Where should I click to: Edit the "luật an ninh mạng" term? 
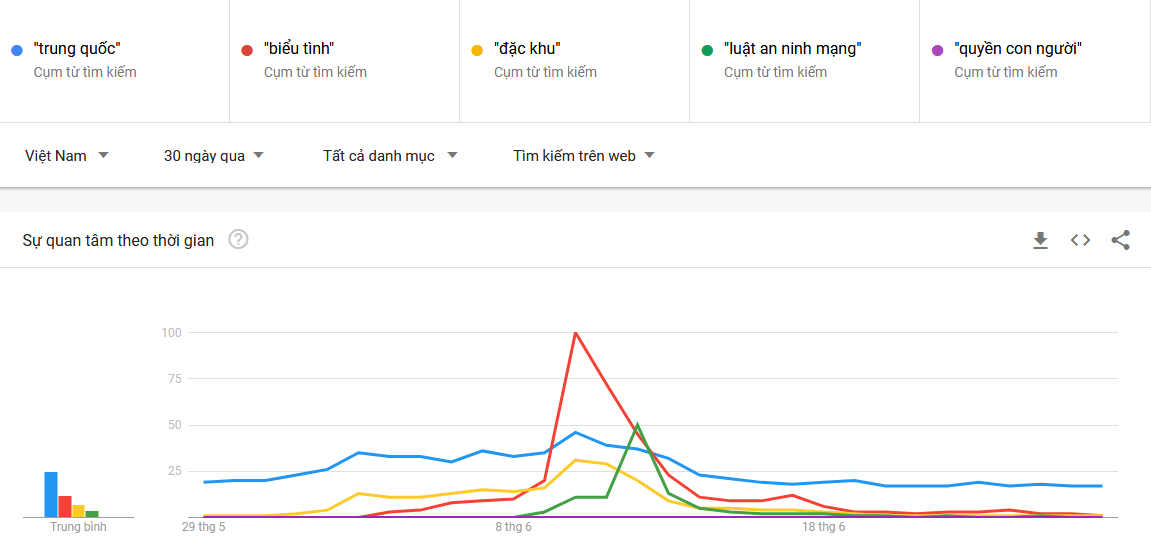[x=792, y=48]
